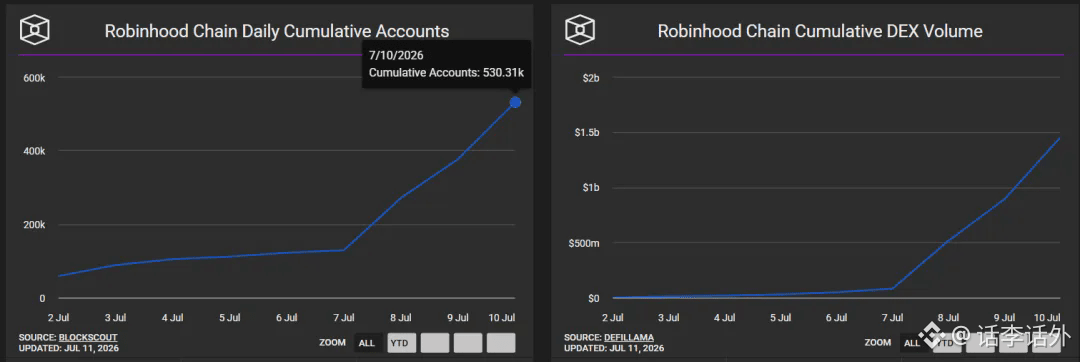
Task: Click the '600k' y-axis label
Action: (x=34, y=78)
